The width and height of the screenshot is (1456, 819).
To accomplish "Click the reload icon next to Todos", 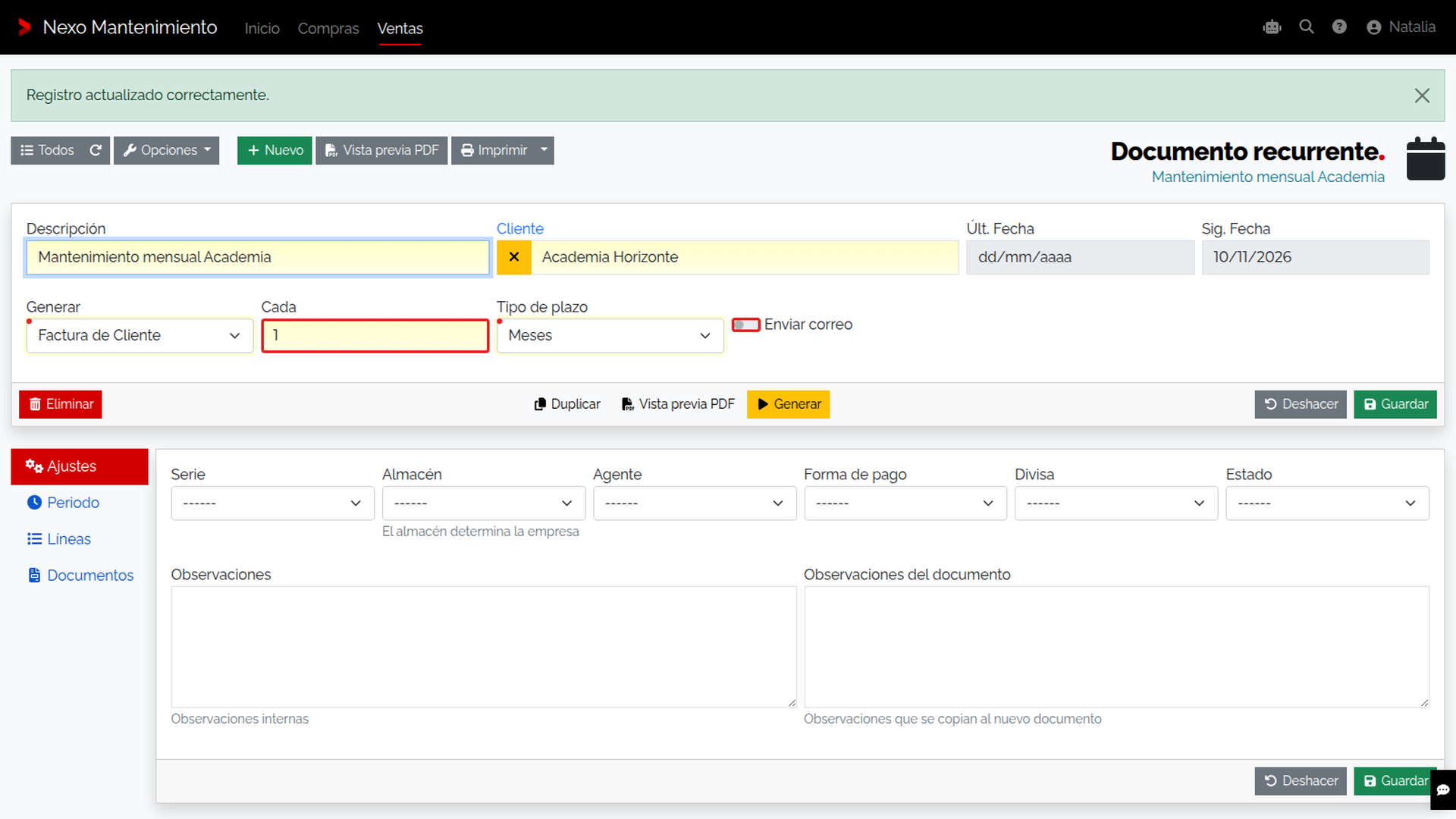I will click(96, 150).
